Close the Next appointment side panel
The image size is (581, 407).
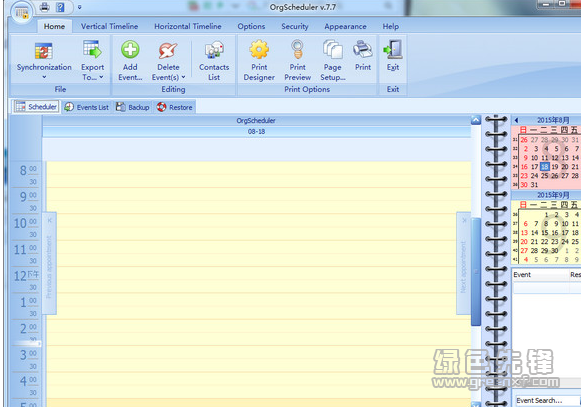464,221
